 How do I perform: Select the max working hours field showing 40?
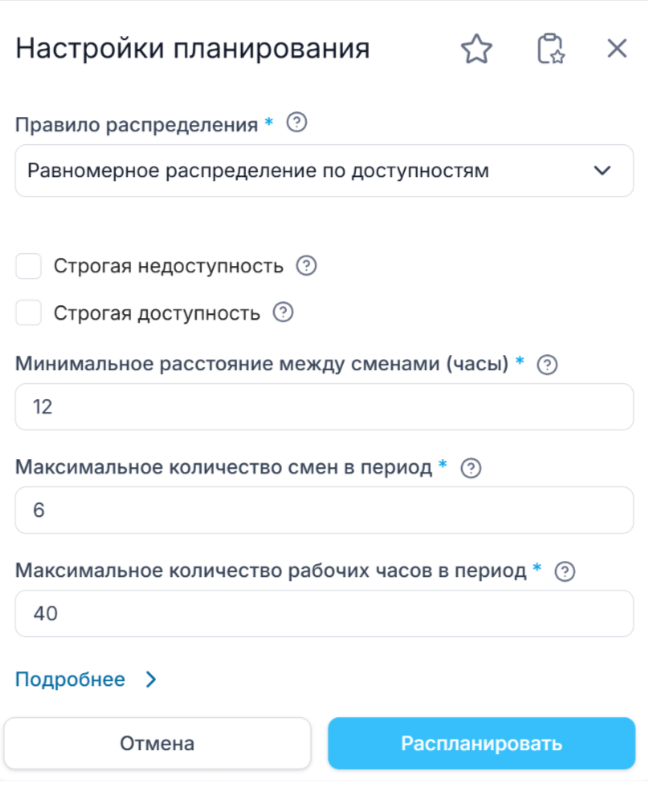click(x=324, y=613)
